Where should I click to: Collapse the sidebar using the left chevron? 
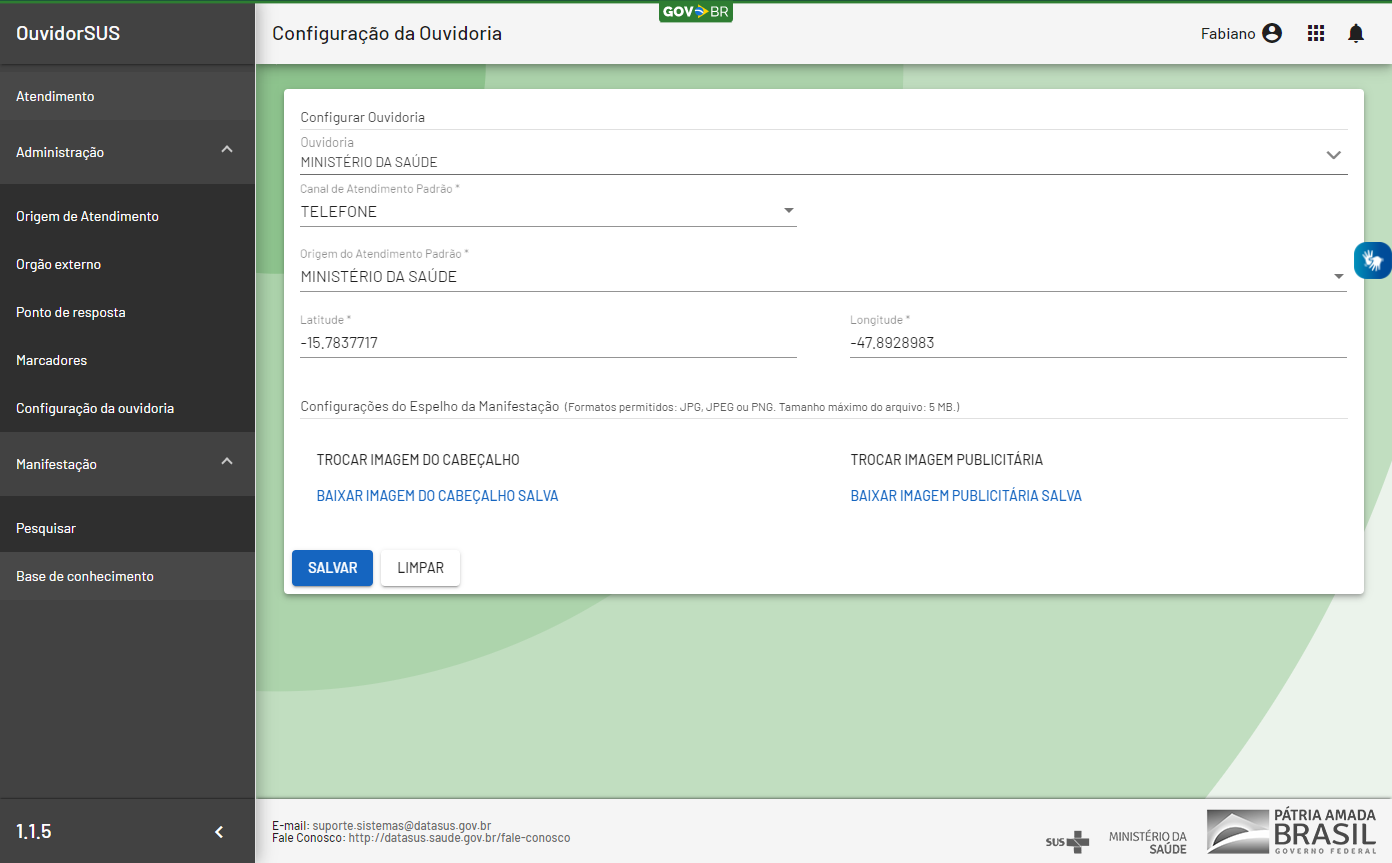pyautogui.click(x=219, y=832)
